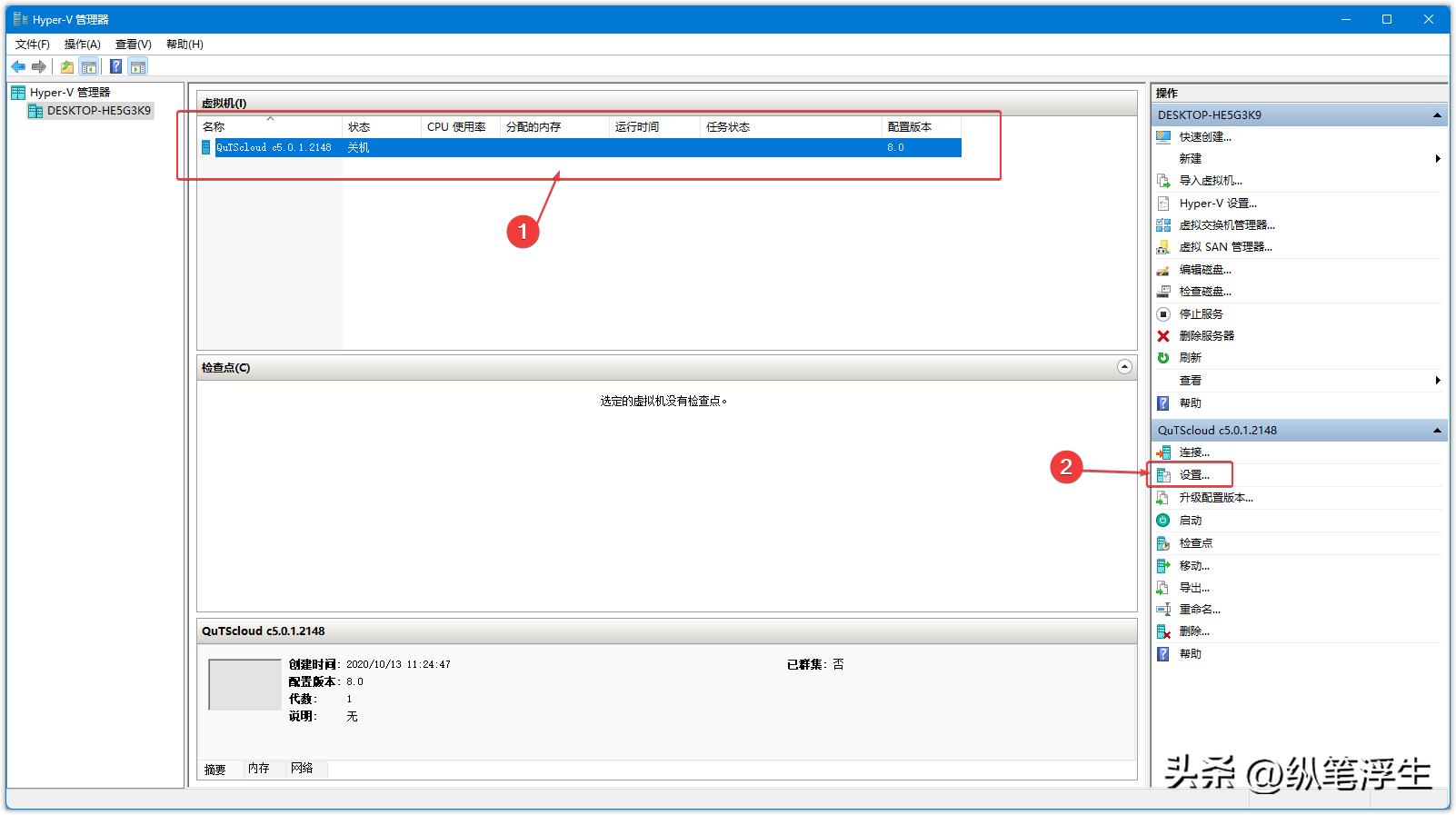Screen dimensions: 1456x815
Task: Toggle the Action pane toolbar icon
Action: tap(138, 66)
